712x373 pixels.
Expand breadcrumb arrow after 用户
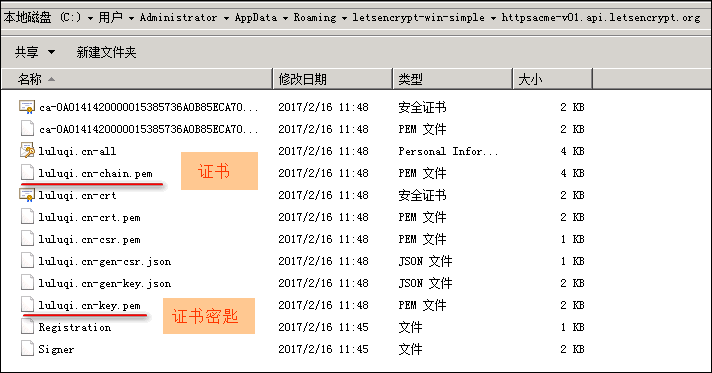click(131, 18)
